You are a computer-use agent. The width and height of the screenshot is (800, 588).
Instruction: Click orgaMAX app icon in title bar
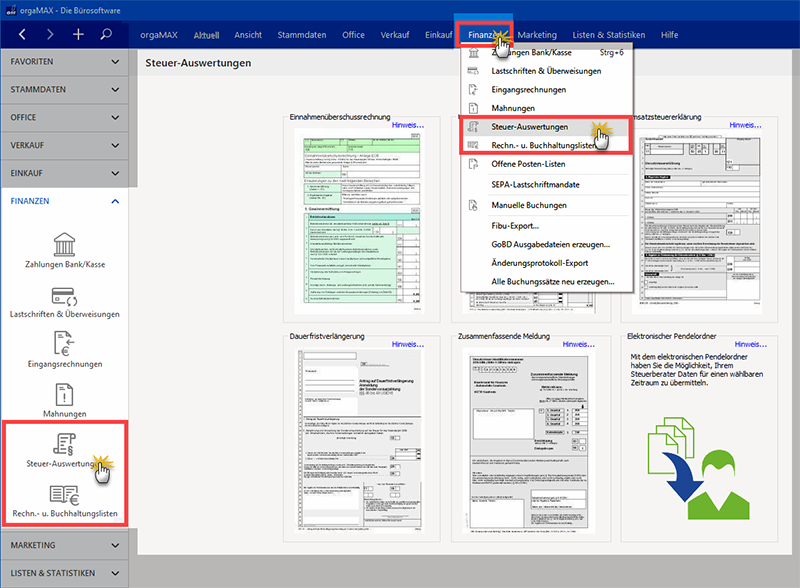pos(10,10)
